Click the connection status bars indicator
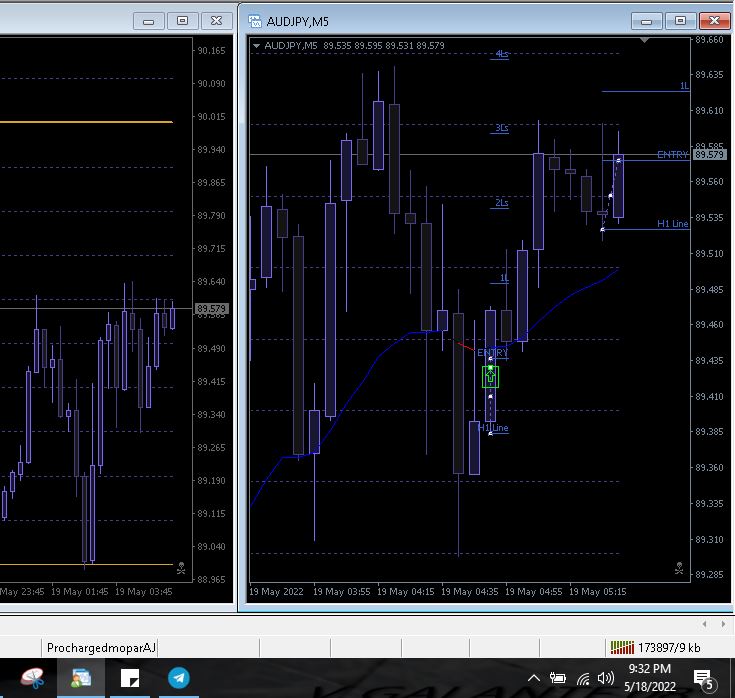 click(x=621, y=648)
